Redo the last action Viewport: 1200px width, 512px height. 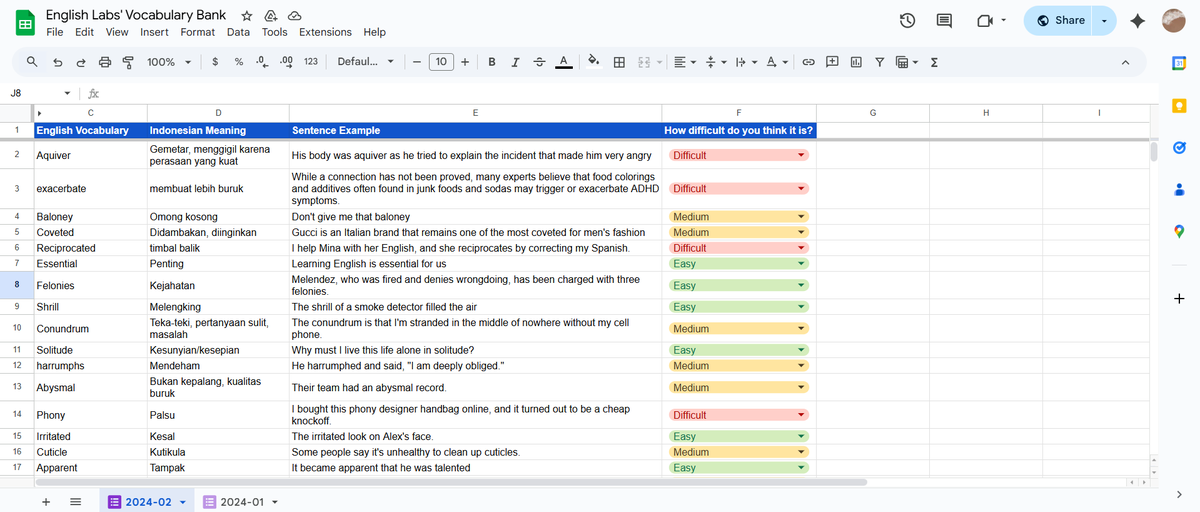[x=81, y=62]
